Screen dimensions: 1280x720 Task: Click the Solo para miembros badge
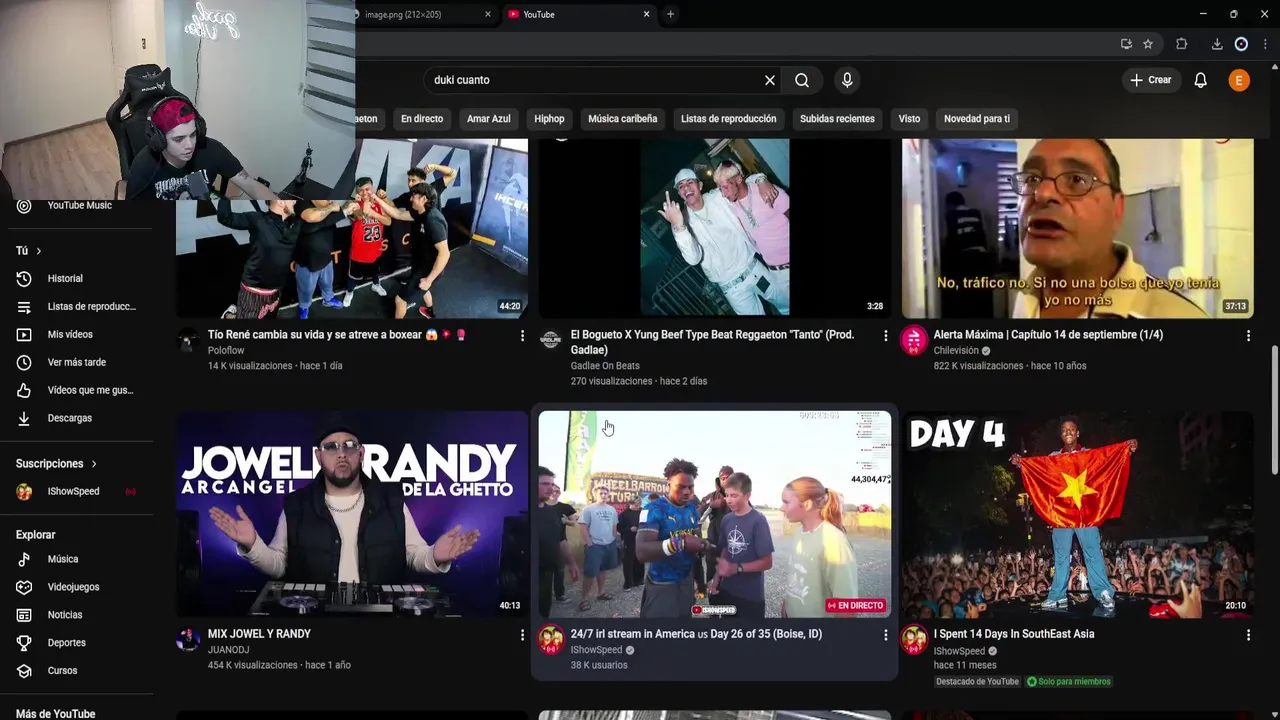(x=1068, y=682)
